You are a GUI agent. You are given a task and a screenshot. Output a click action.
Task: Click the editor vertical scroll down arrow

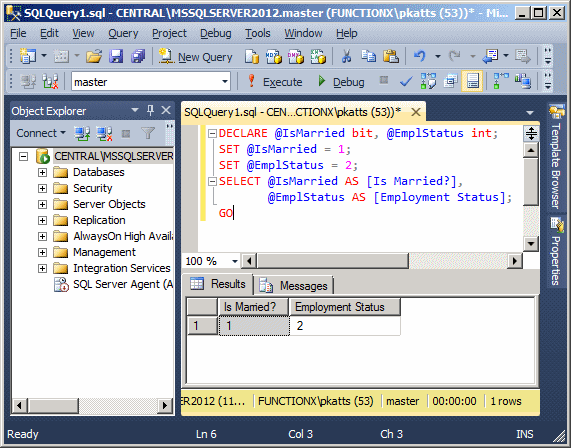coord(531,244)
